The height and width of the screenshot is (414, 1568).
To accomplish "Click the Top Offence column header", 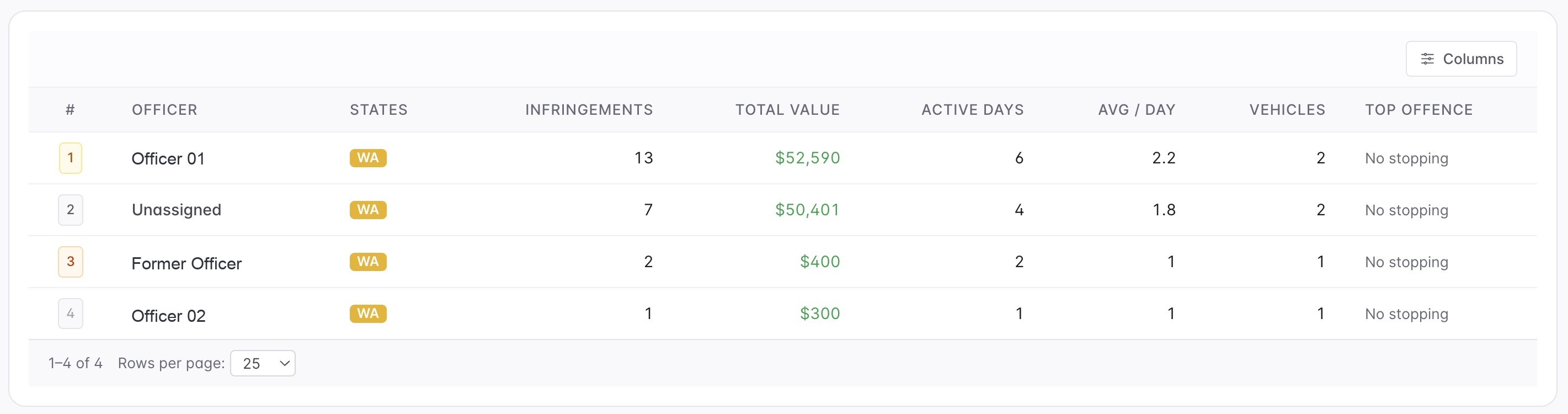I will click(1418, 110).
